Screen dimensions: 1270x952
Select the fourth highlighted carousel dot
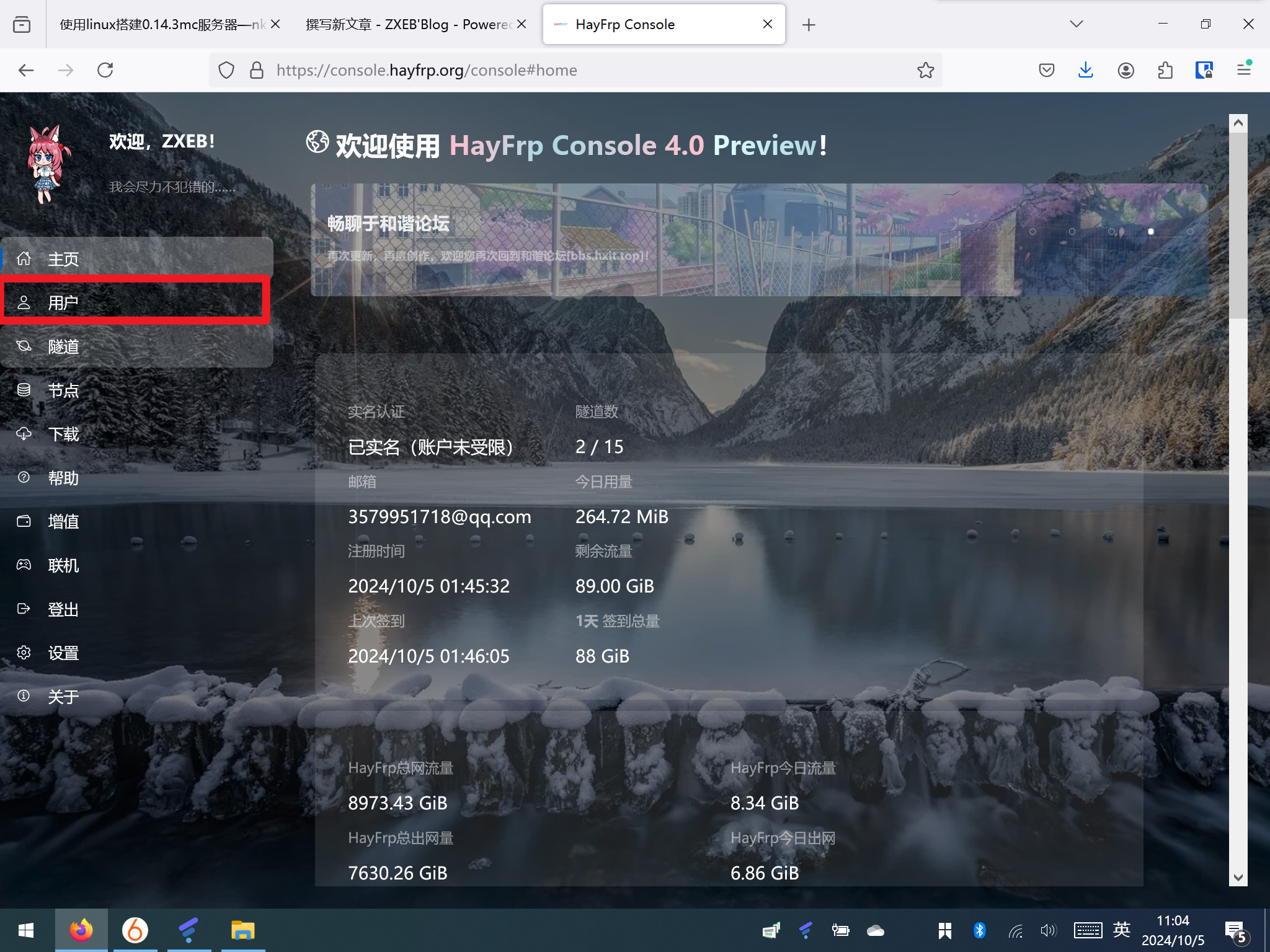1151,232
